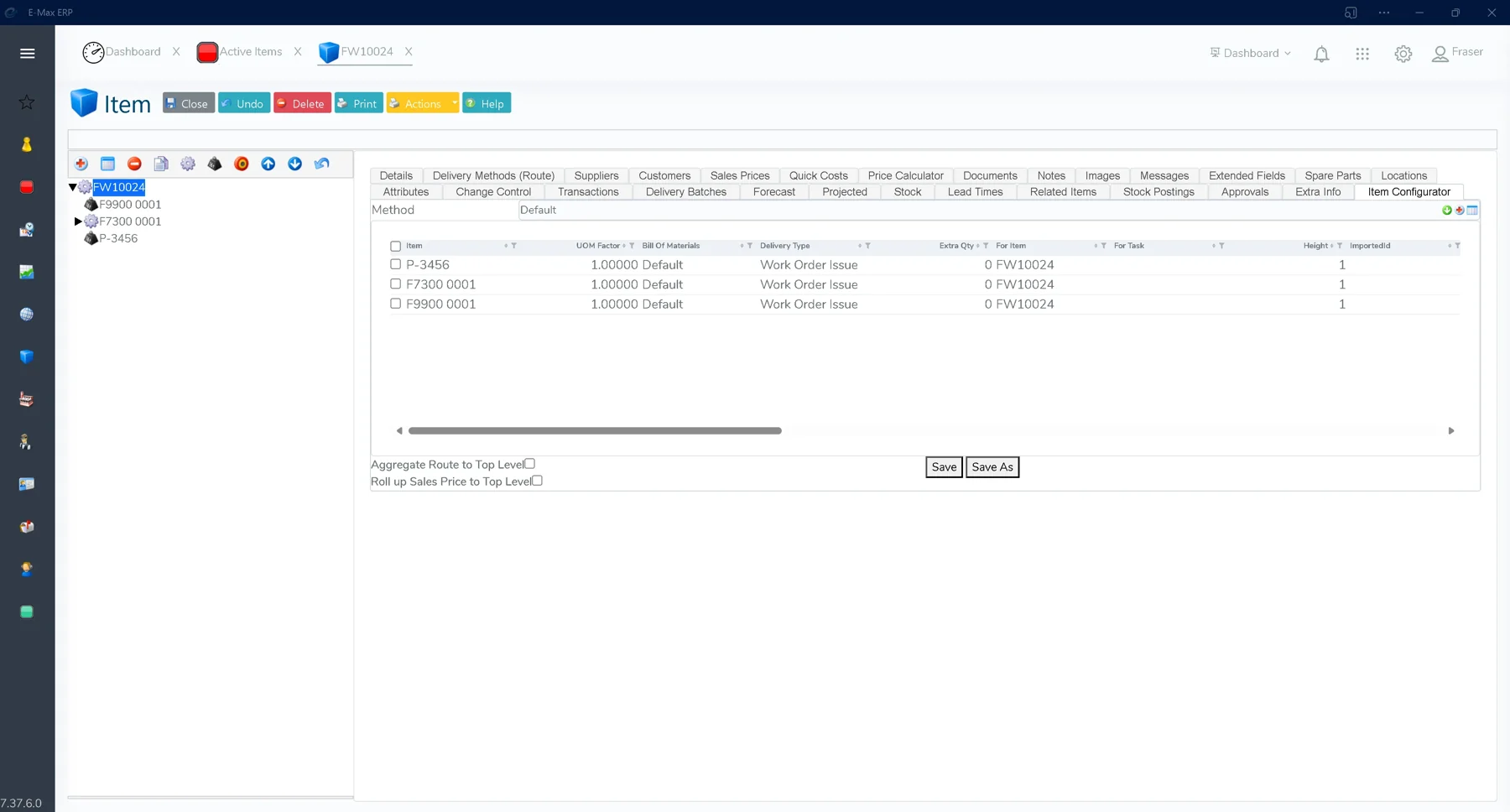Click the gear icon in tree toolbar
Viewport: 1510px width, 812px height.
(188, 164)
